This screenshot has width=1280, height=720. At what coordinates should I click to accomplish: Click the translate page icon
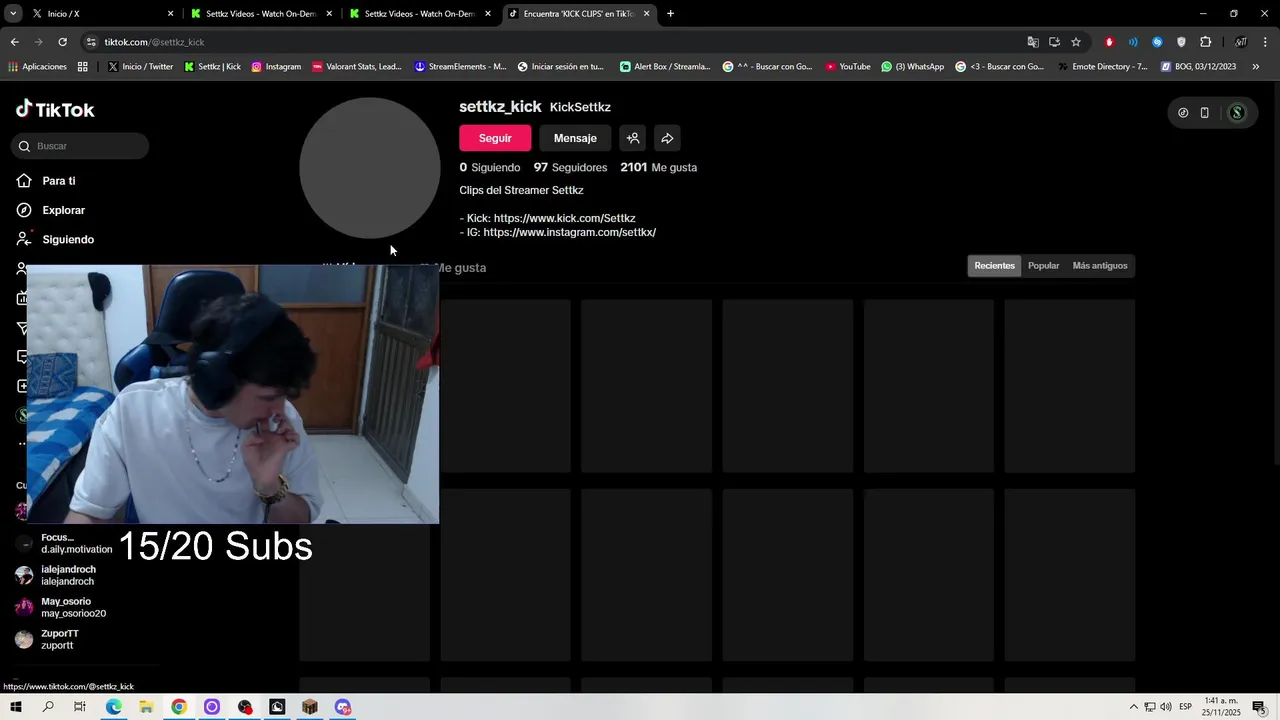tap(1033, 42)
